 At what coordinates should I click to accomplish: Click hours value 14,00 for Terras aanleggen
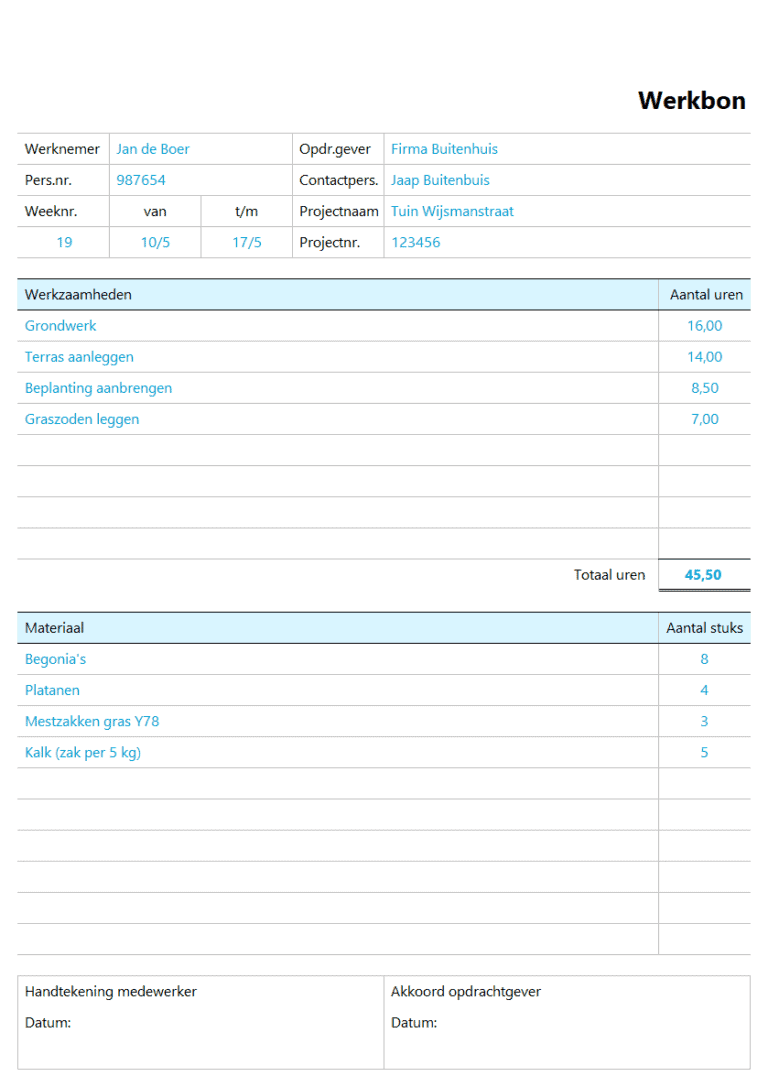point(704,356)
